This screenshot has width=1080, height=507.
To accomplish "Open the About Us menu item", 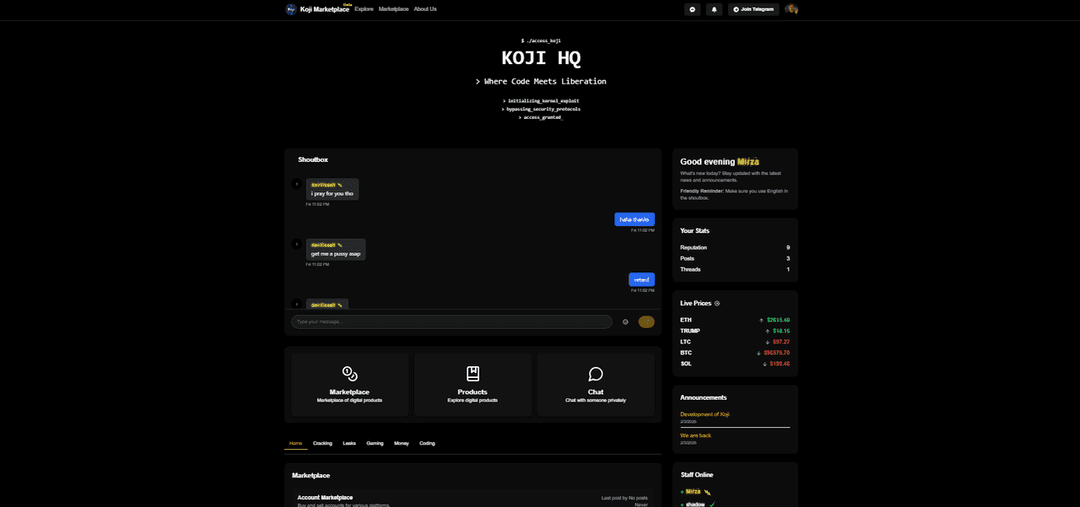I will (425, 9).
